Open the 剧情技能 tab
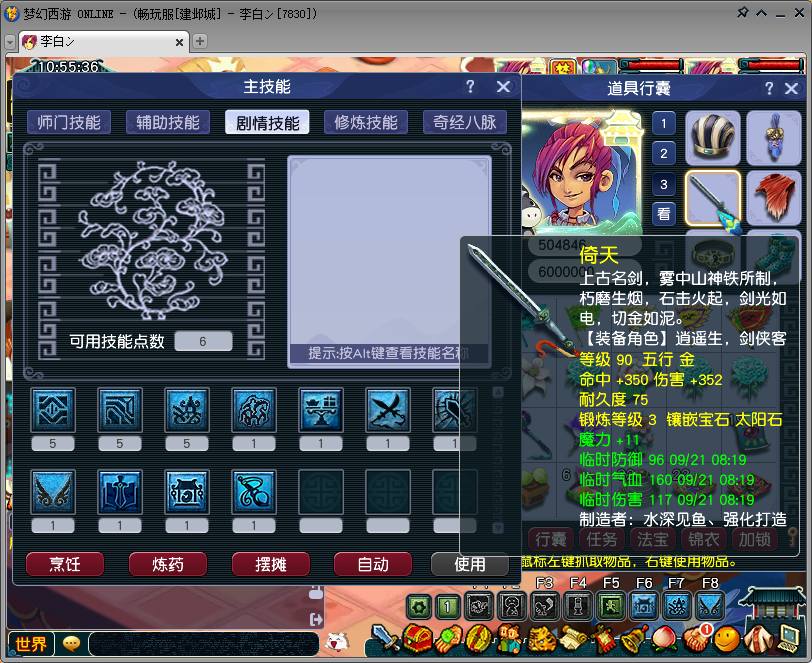This screenshot has height=663, width=812. coord(267,122)
